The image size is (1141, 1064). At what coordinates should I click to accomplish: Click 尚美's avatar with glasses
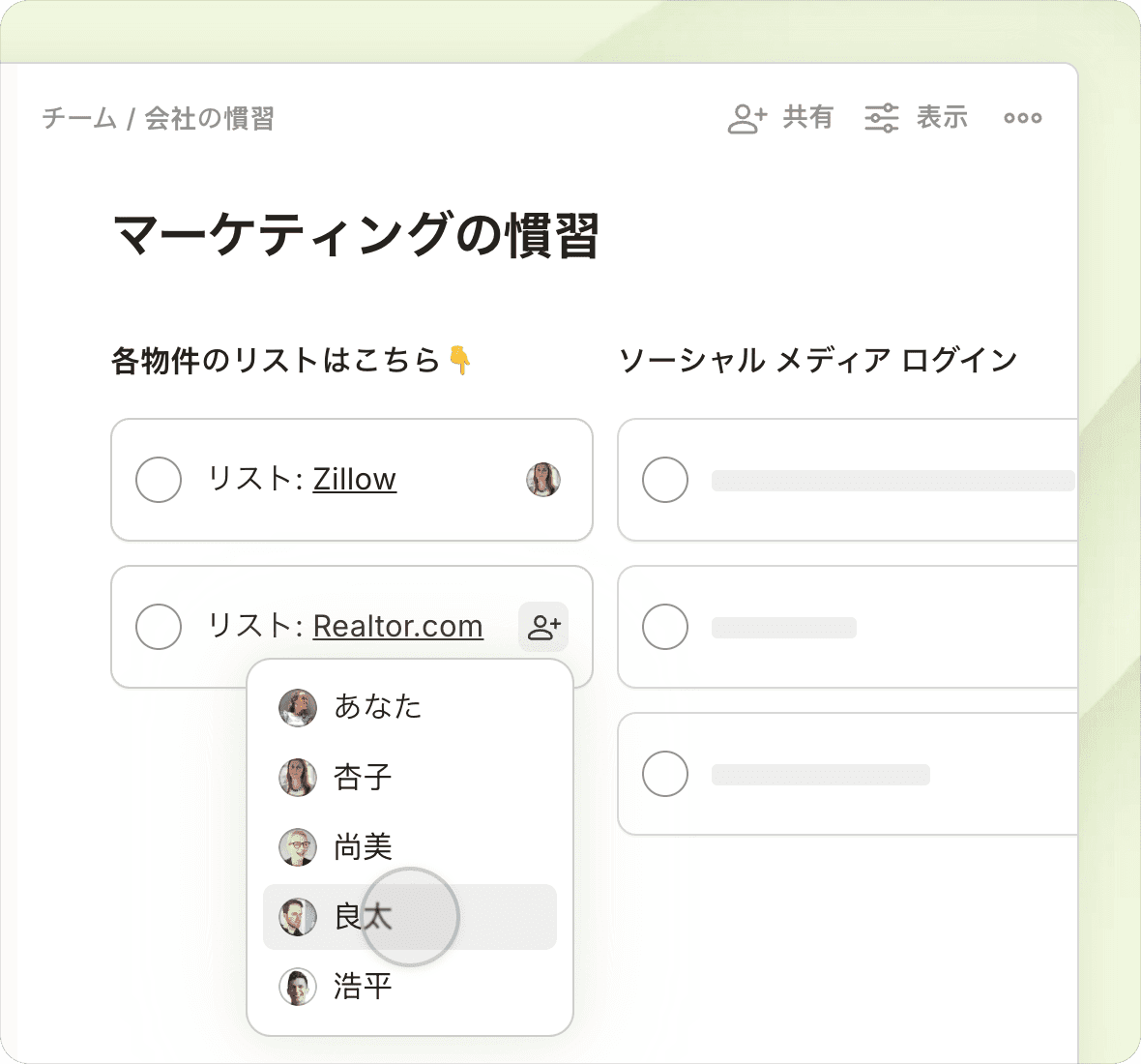click(298, 847)
